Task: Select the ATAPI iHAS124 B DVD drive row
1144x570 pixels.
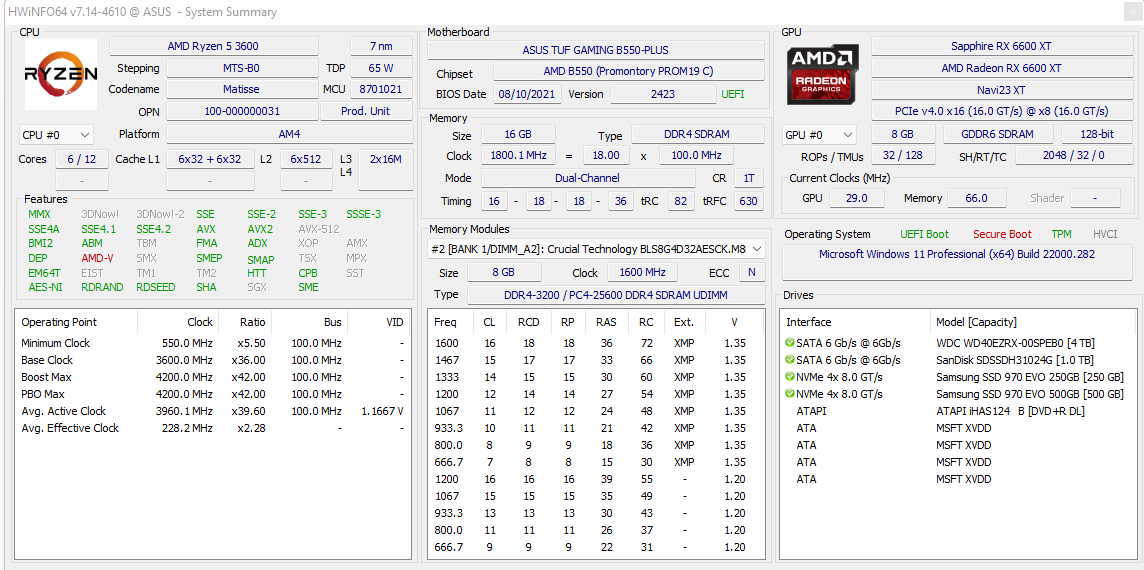Action: [957, 411]
